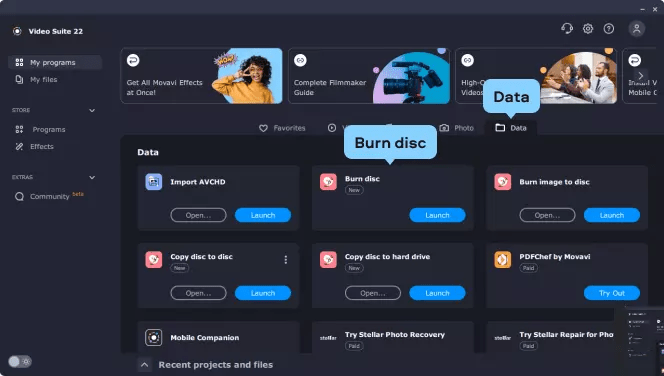Click Stellar Repair for Photo logo
The image size is (664, 376).
pos(503,338)
